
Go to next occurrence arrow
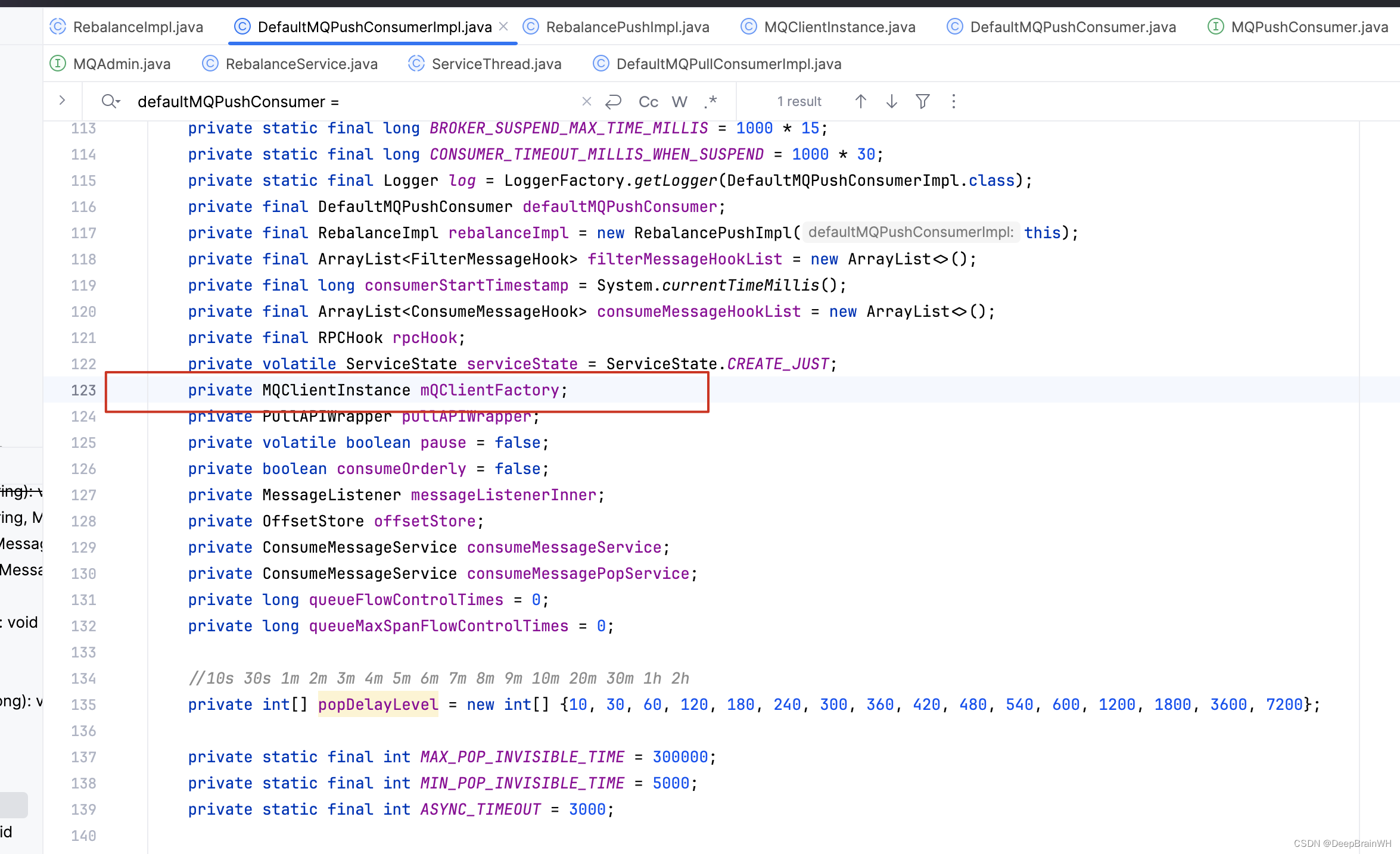tap(892, 101)
